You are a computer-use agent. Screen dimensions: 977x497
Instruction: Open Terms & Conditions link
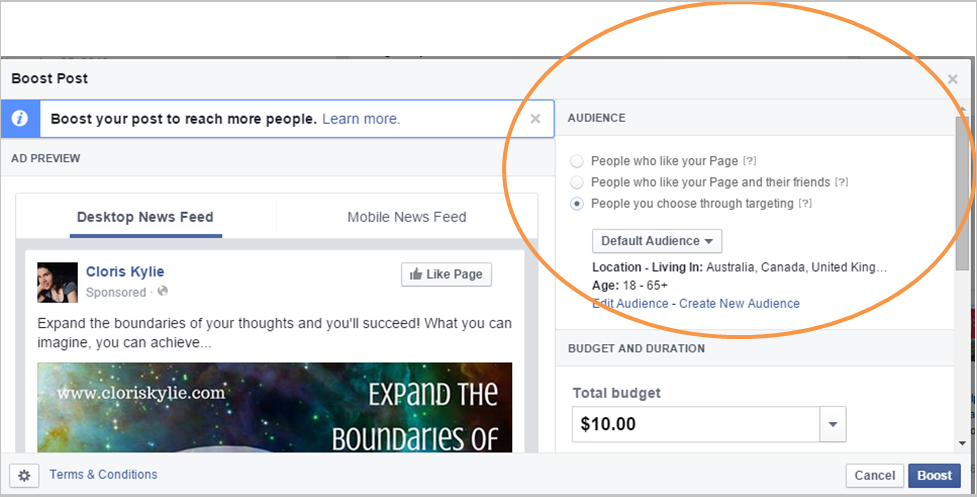point(103,475)
